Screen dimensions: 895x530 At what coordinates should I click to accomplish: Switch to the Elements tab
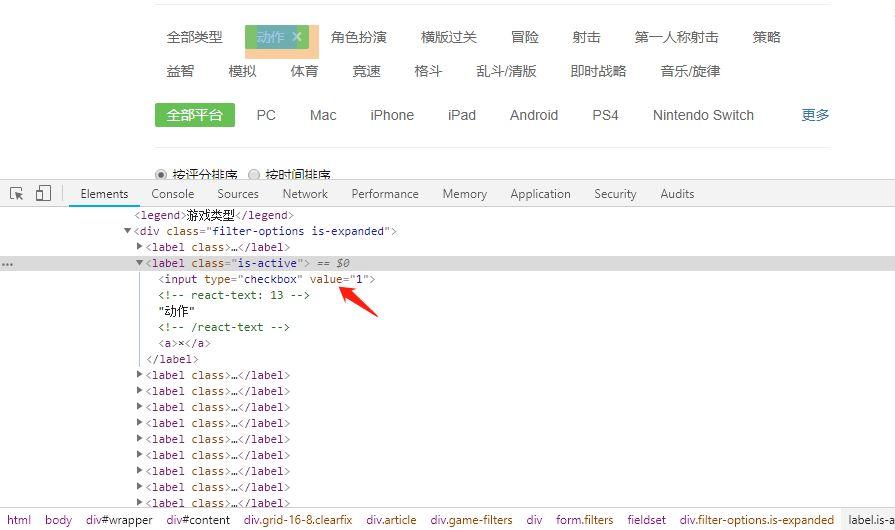[104, 194]
